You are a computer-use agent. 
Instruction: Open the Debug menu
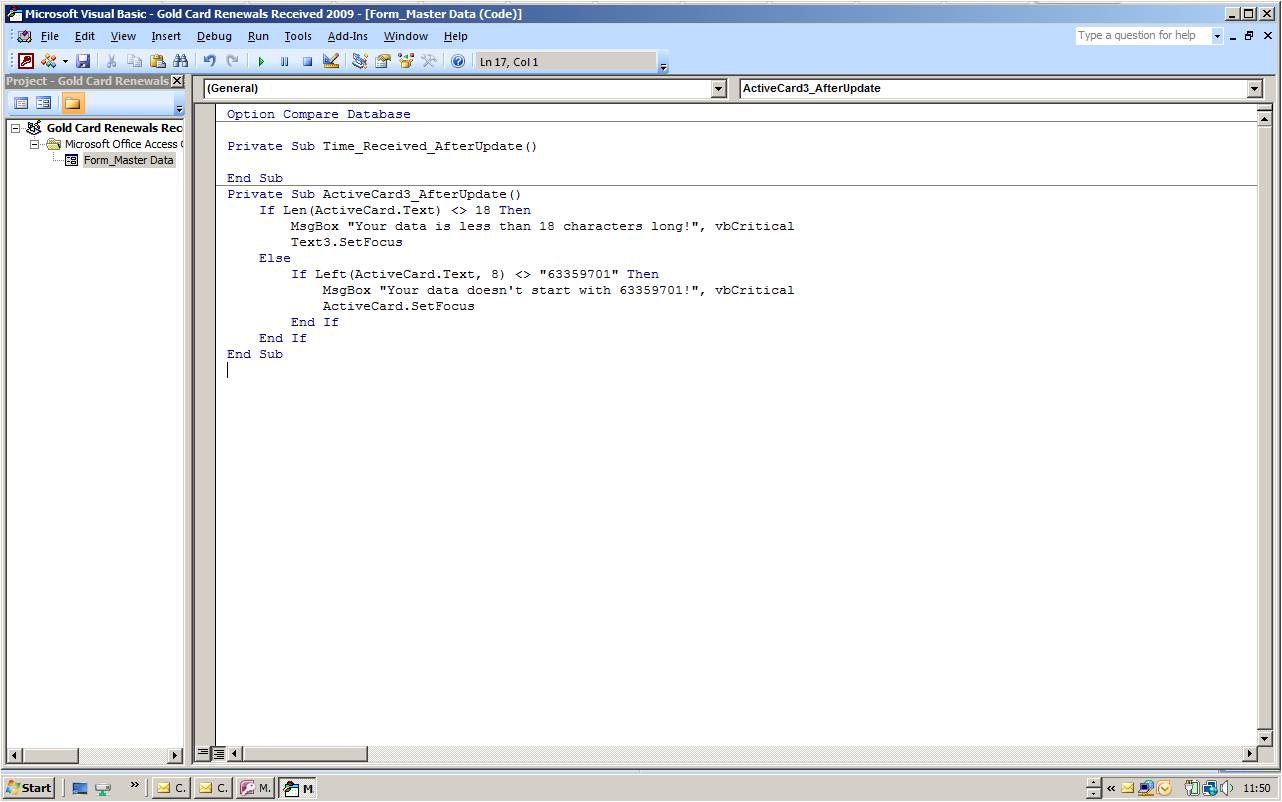(214, 36)
